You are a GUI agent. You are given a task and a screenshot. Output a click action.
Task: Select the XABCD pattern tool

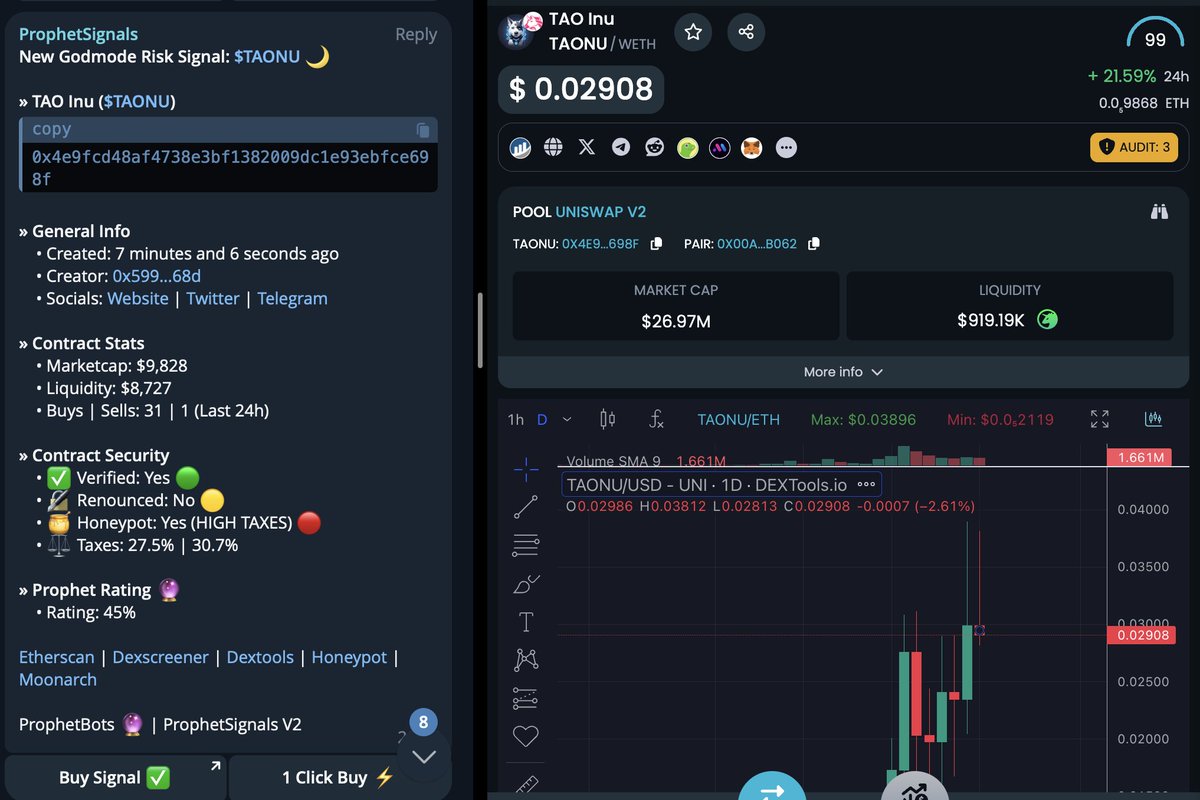(526, 660)
